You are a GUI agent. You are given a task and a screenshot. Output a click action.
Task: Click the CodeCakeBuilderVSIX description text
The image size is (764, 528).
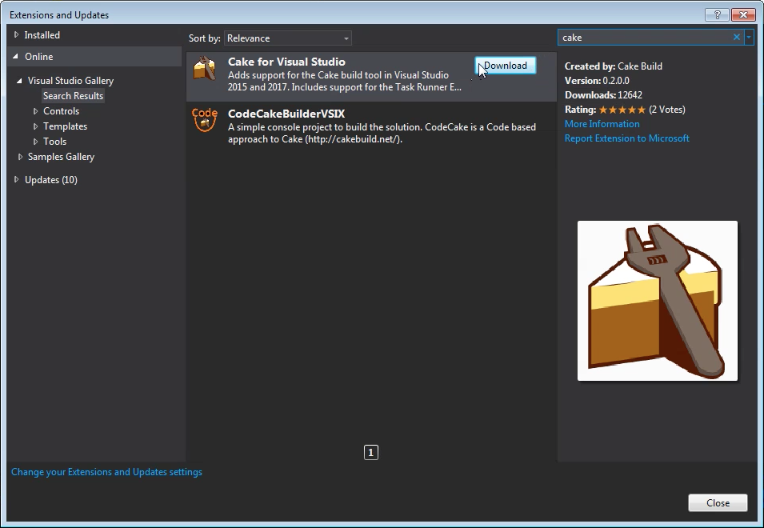point(382,133)
